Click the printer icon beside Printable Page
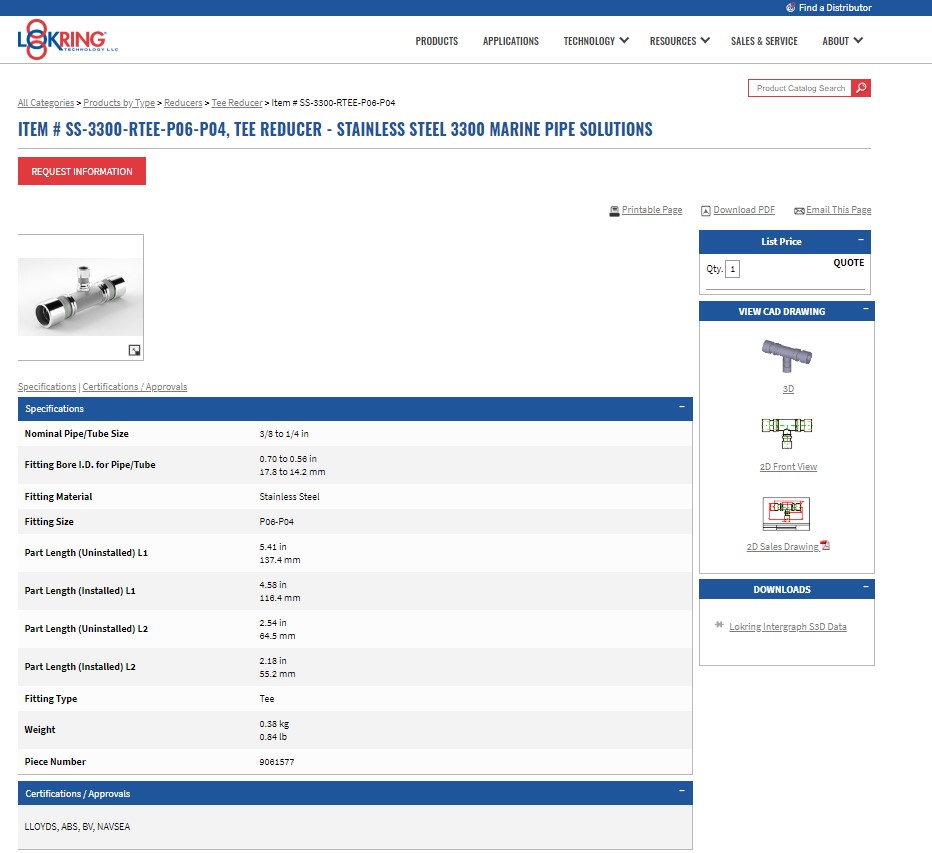The image size is (932, 853). [x=615, y=210]
